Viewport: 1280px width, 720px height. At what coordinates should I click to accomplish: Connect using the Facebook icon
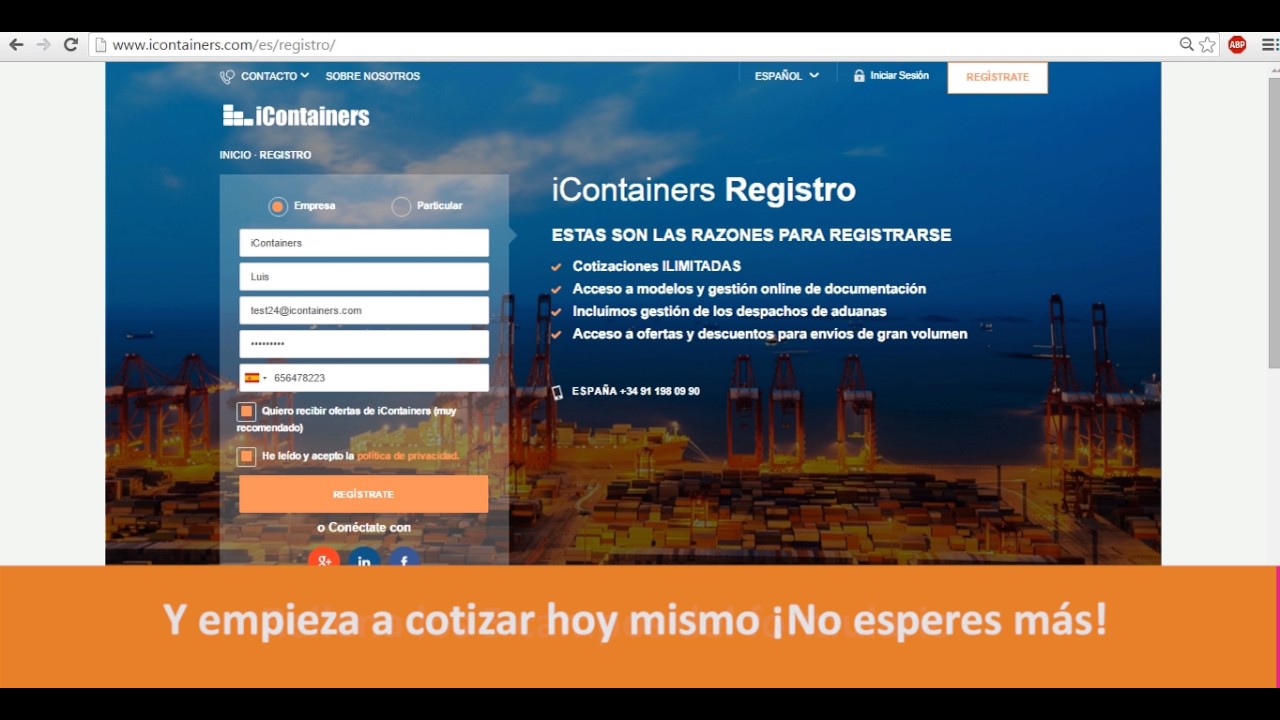click(404, 556)
